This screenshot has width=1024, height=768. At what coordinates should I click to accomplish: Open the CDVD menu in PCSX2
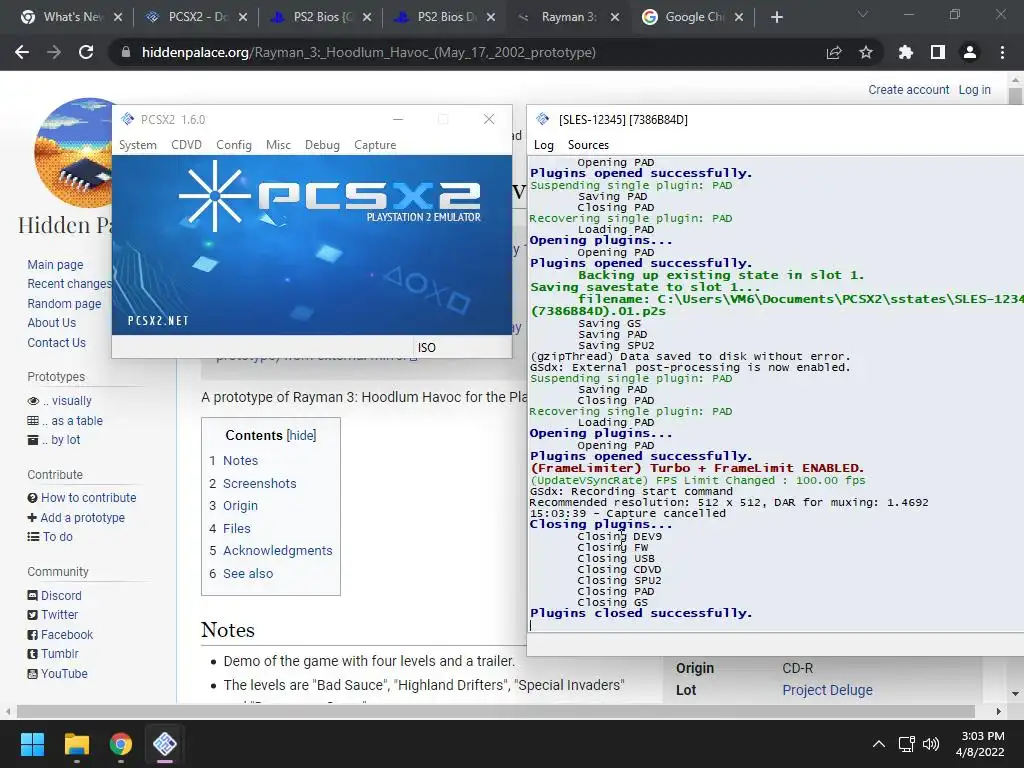(x=186, y=145)
